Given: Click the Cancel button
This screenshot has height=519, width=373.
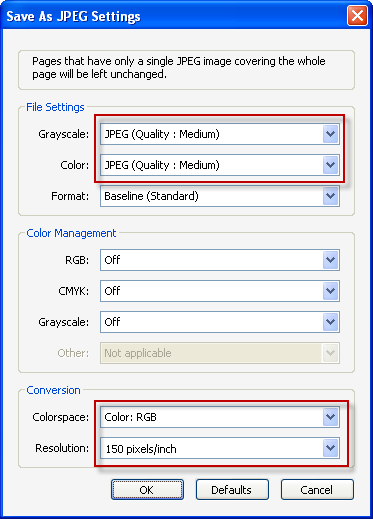Looking at the screenshot, I should (x=317, y=490).
